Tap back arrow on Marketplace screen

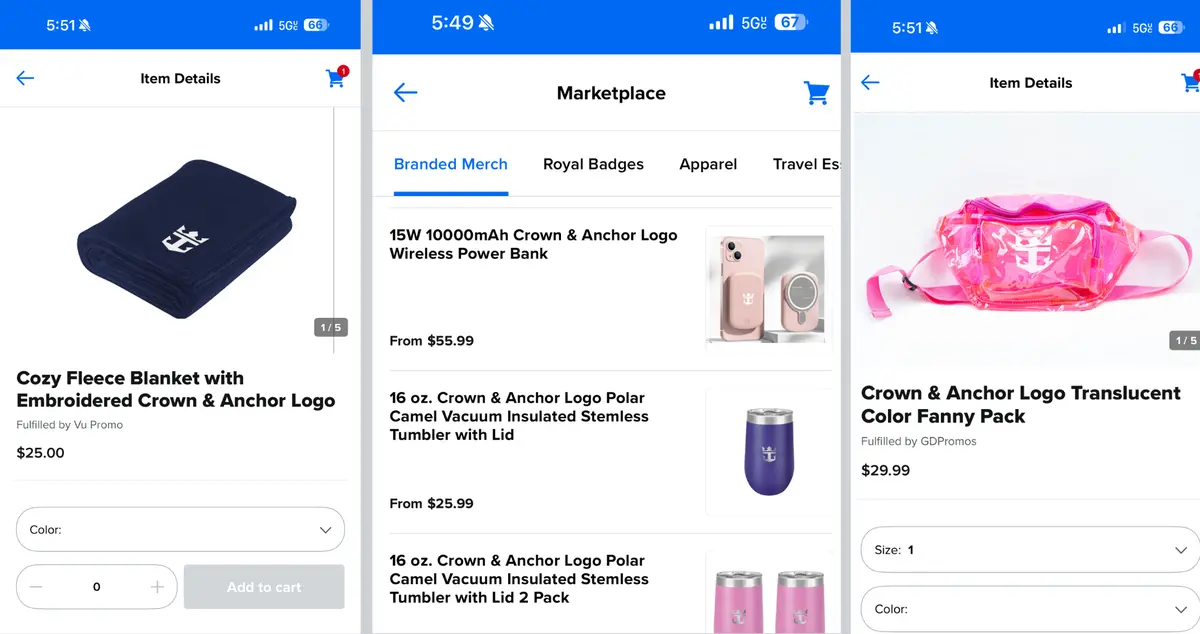click(x=405, y=93)
